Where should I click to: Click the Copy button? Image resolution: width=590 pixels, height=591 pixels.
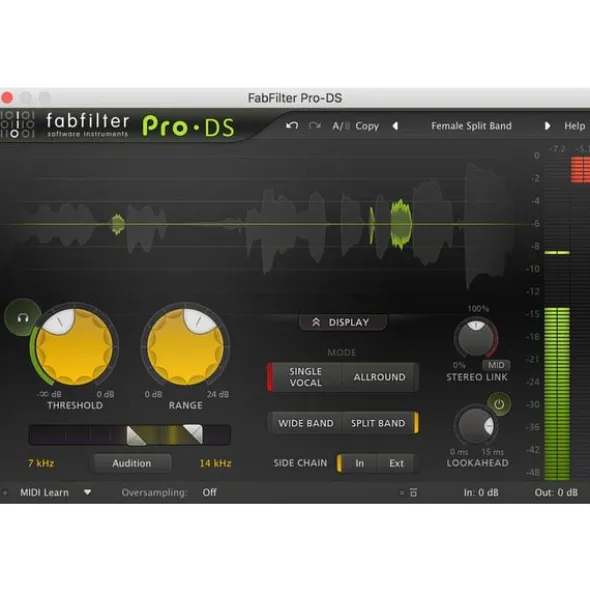click(x=367, y=126)
